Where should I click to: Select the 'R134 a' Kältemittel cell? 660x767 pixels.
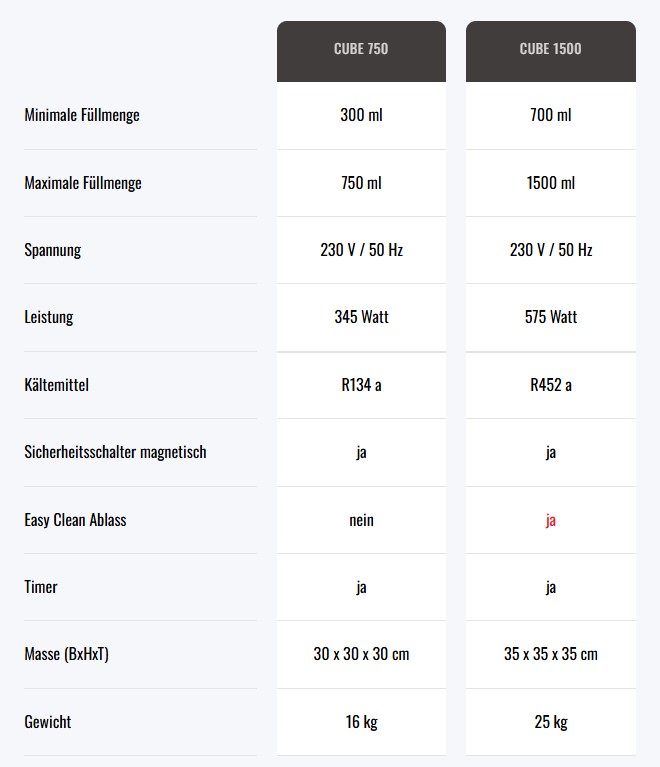(361, 385)
